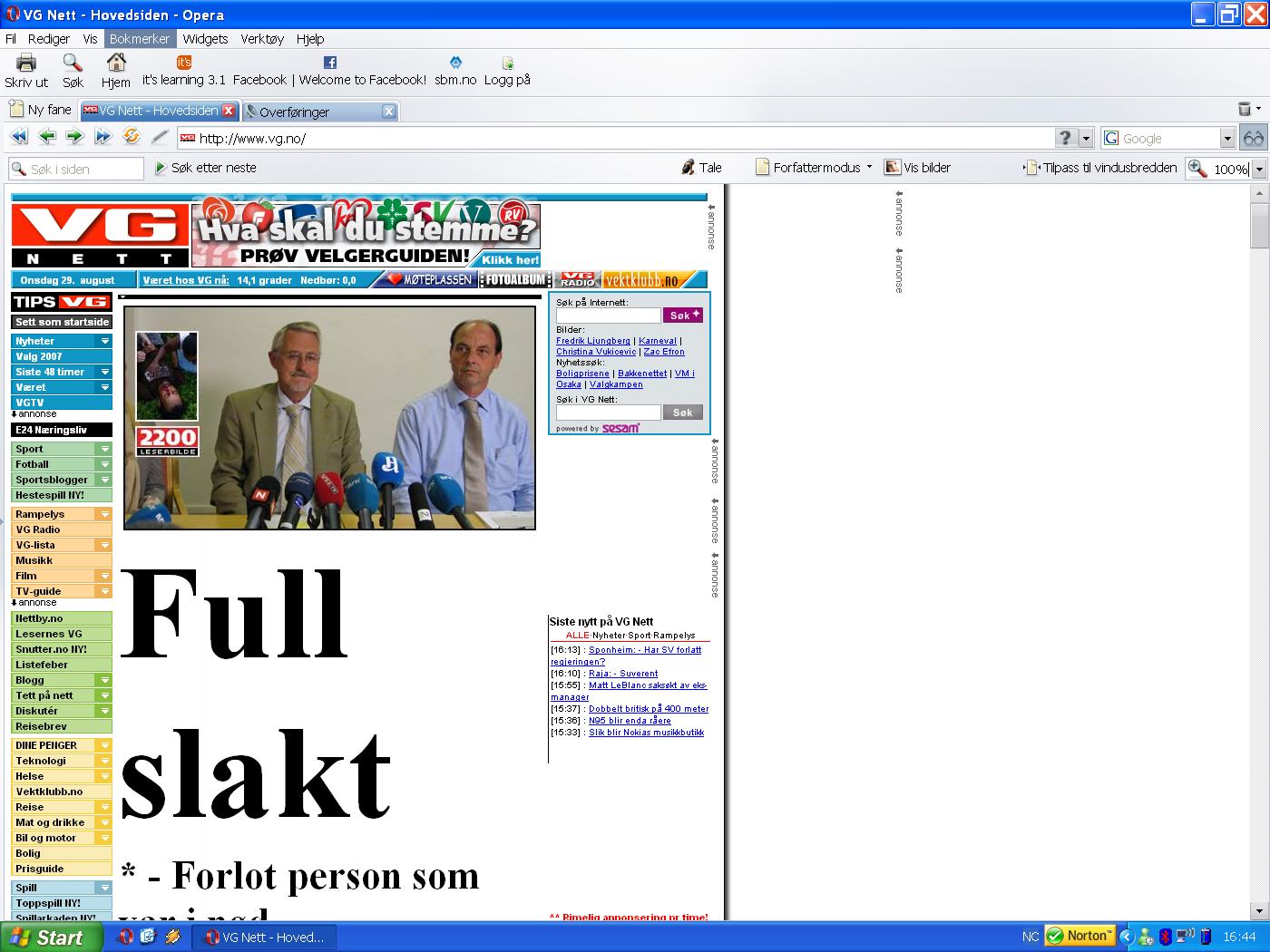Expand the Sport sidebar menu arrow

105,449
